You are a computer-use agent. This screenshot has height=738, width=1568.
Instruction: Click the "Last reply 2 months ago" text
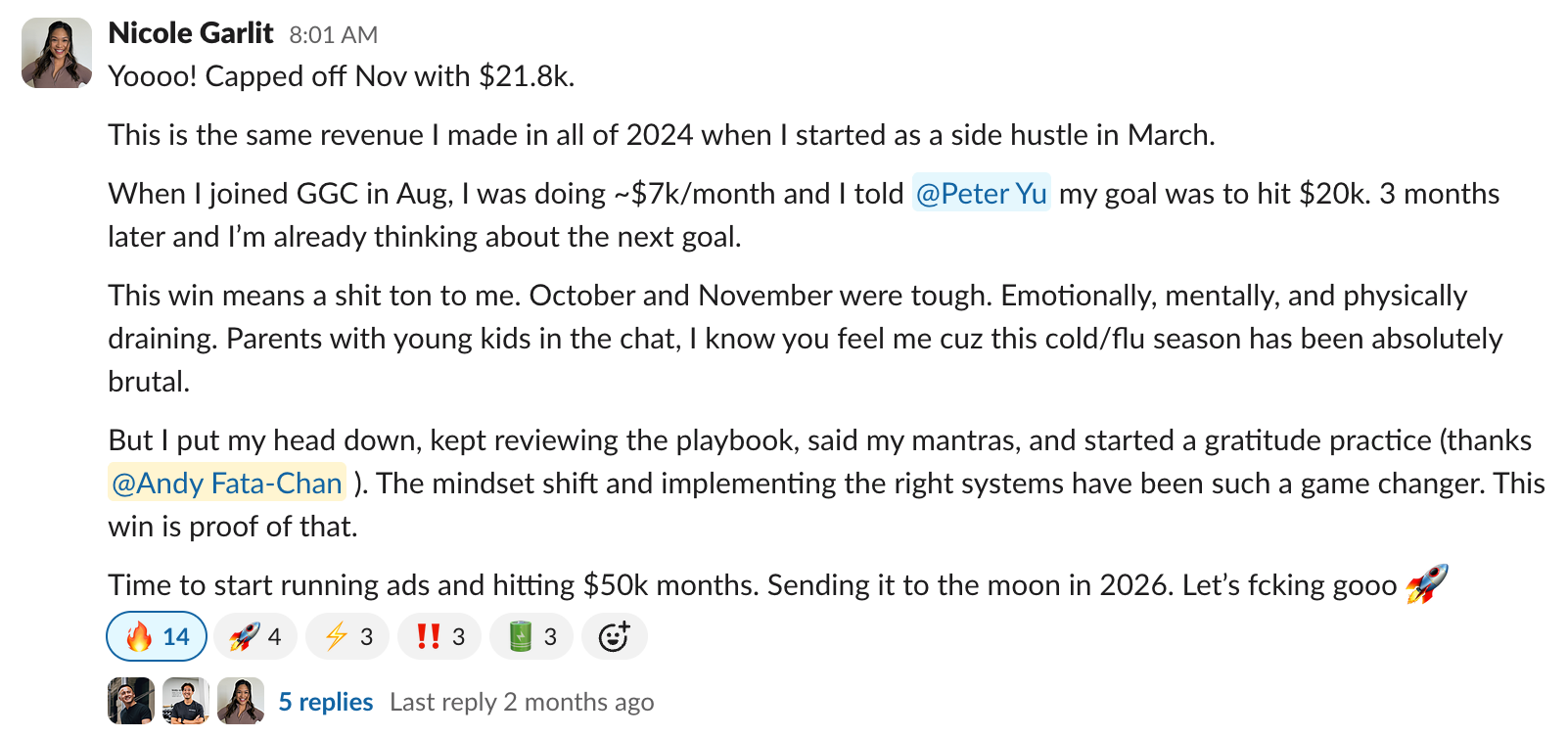click(x=522, y=702)
